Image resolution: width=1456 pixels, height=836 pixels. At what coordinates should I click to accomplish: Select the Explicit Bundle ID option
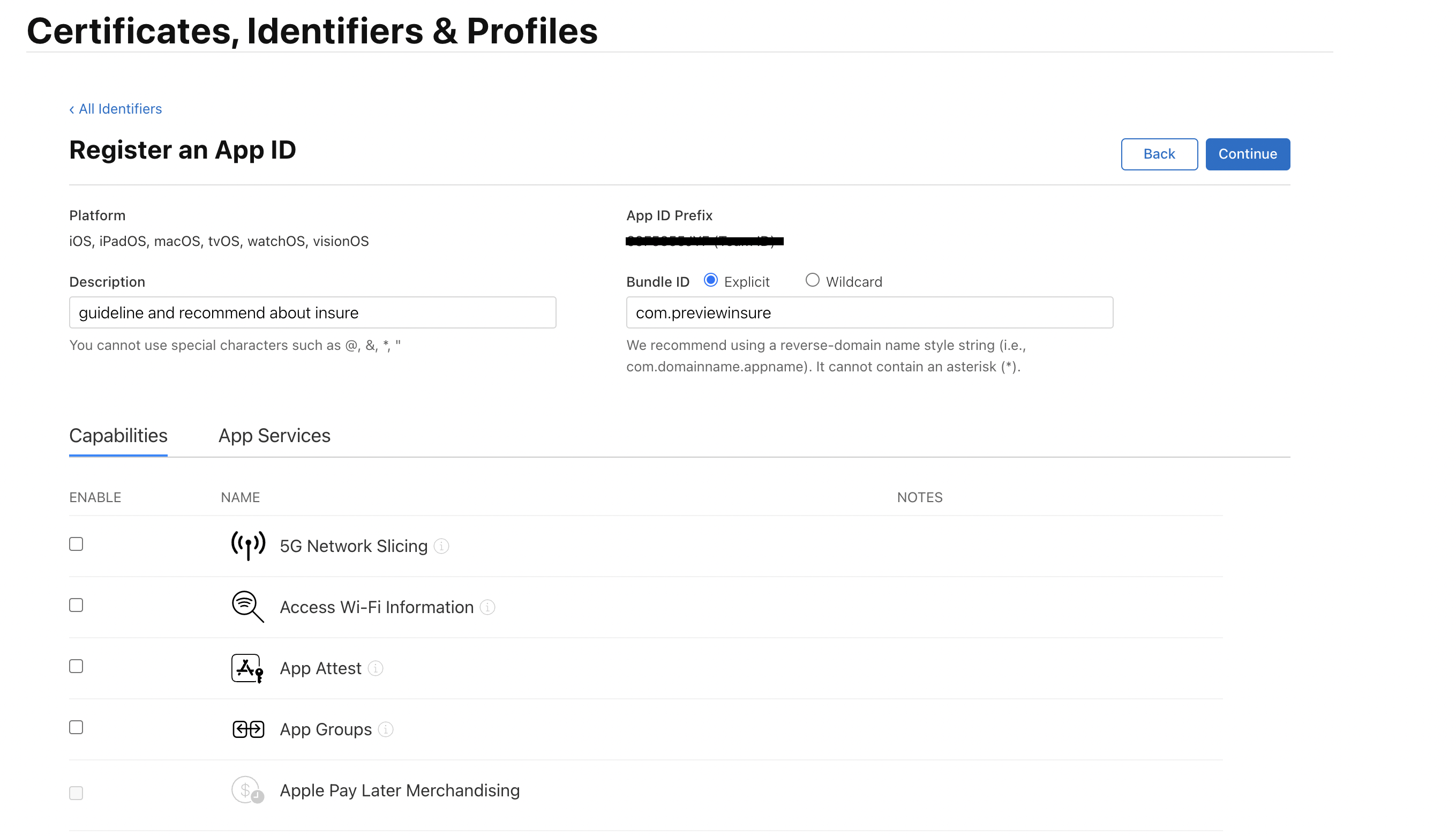point(710,280)
